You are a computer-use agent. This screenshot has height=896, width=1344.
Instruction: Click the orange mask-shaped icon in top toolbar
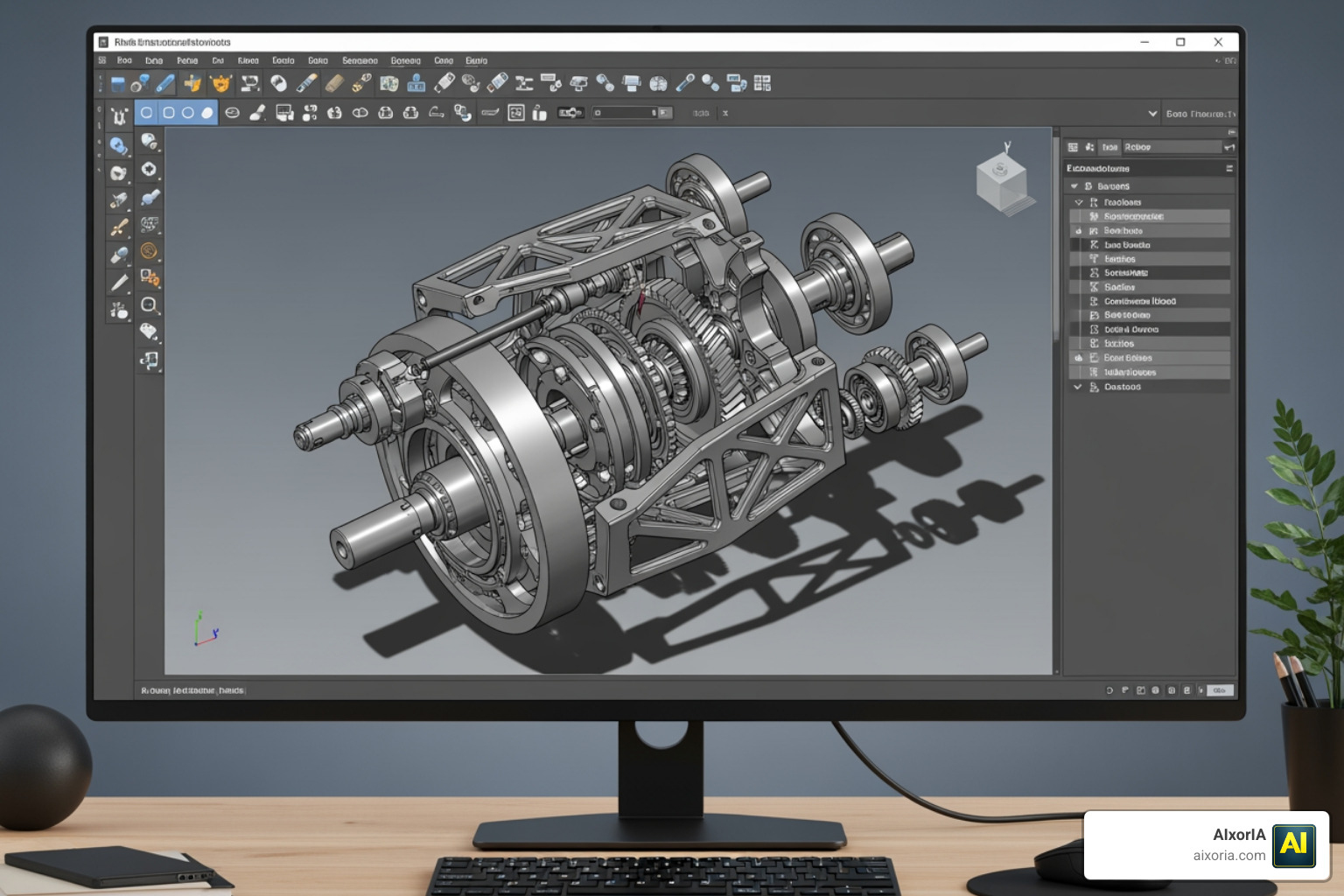coord(220,83)
